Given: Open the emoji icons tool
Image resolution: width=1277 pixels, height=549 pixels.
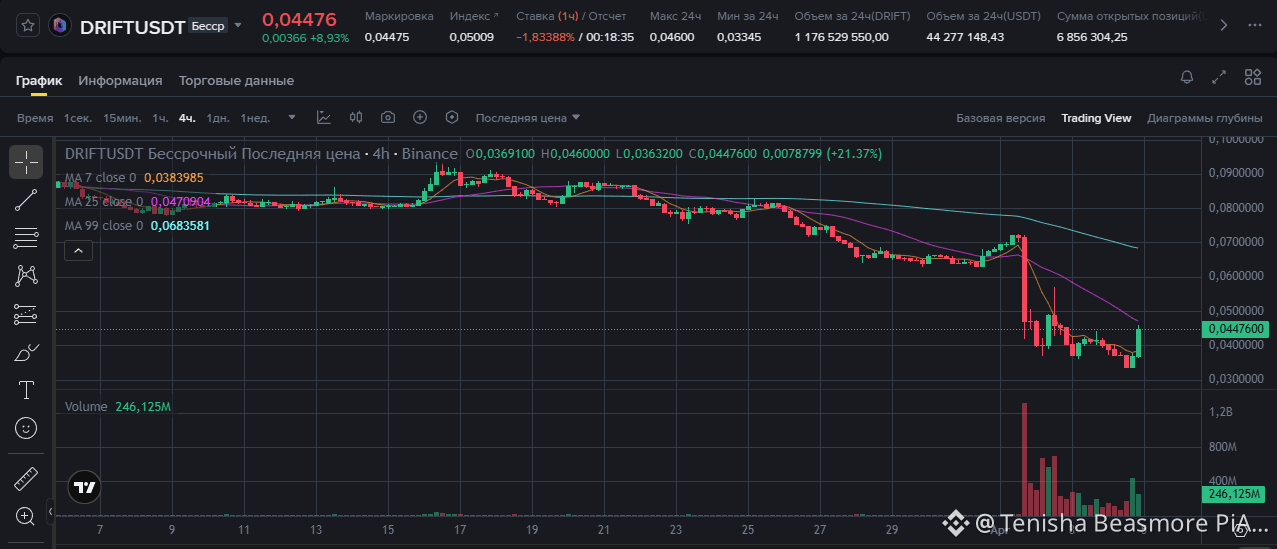Looking at the screenshot, I should point(26,428).
